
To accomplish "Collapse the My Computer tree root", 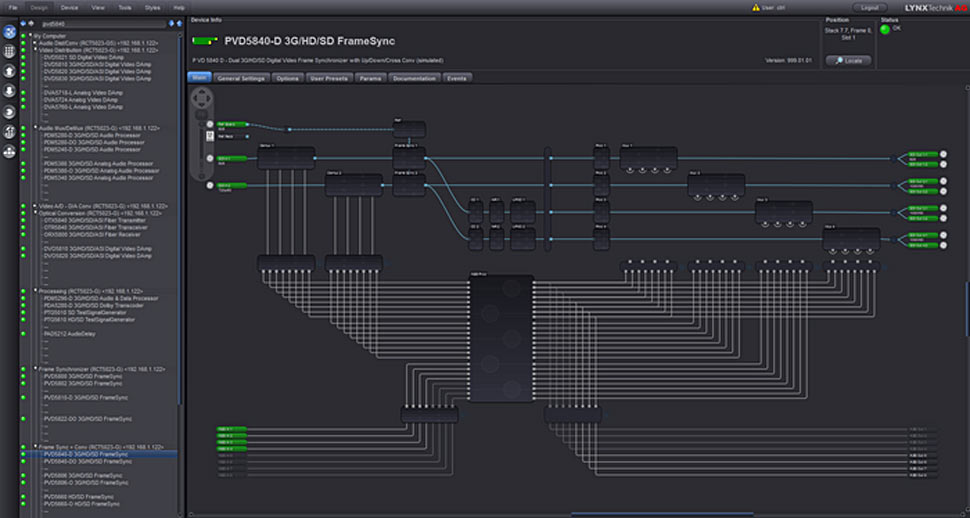I will [30, 36].
